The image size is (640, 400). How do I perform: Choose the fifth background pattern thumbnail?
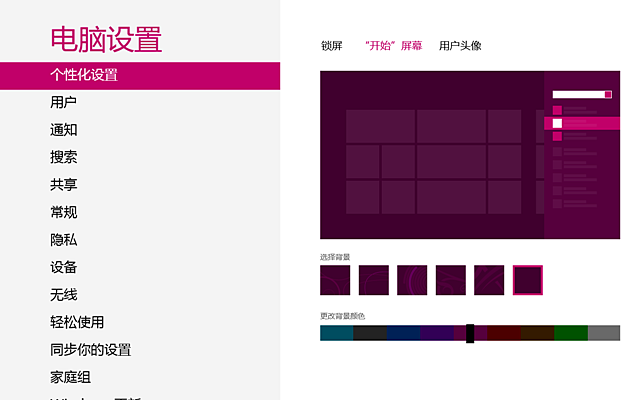[x=489, y=280]
